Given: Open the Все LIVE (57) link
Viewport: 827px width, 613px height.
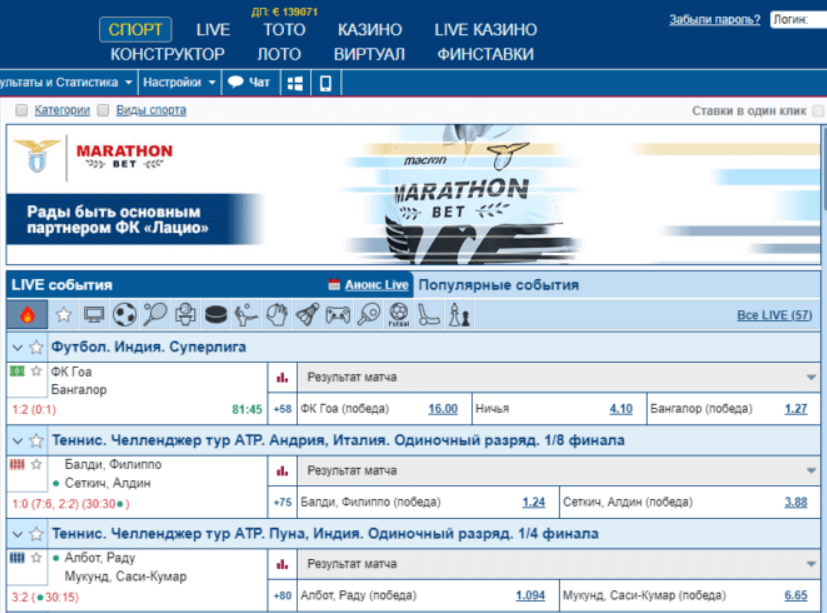Looking at the screenshot, I should 774,315.
